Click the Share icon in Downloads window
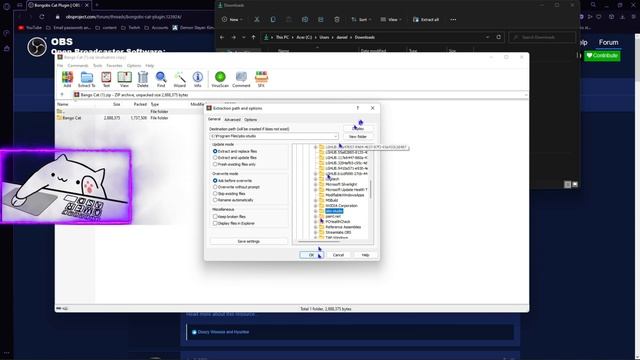 click(321, 20)
